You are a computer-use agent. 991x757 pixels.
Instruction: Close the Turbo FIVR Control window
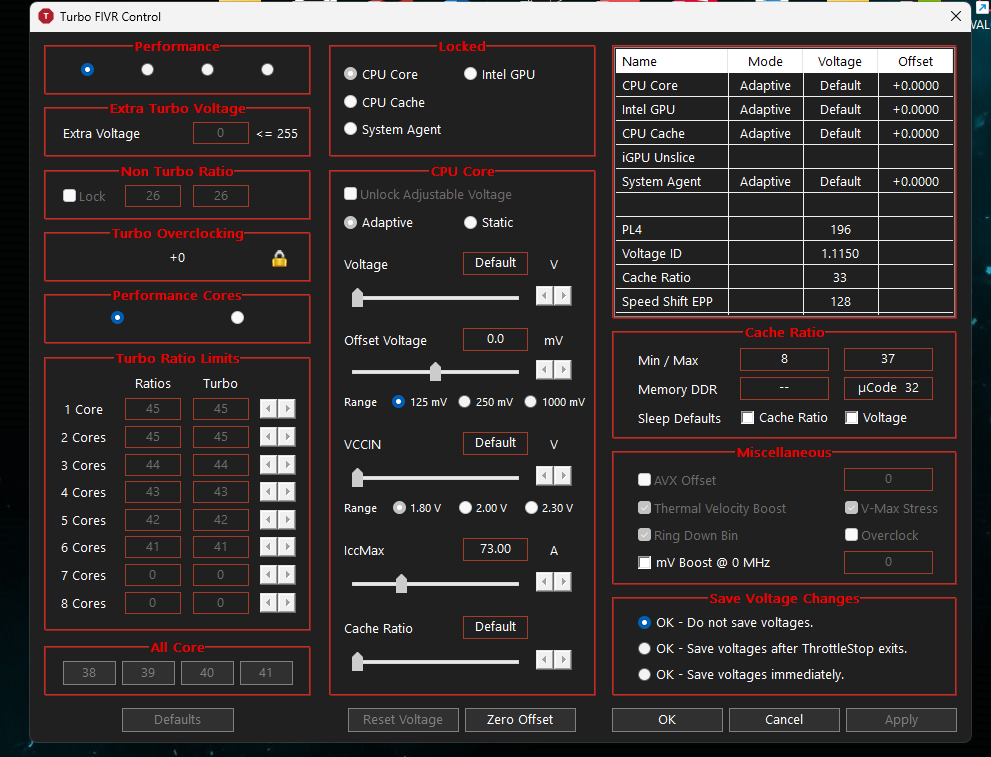click(956, 16)
